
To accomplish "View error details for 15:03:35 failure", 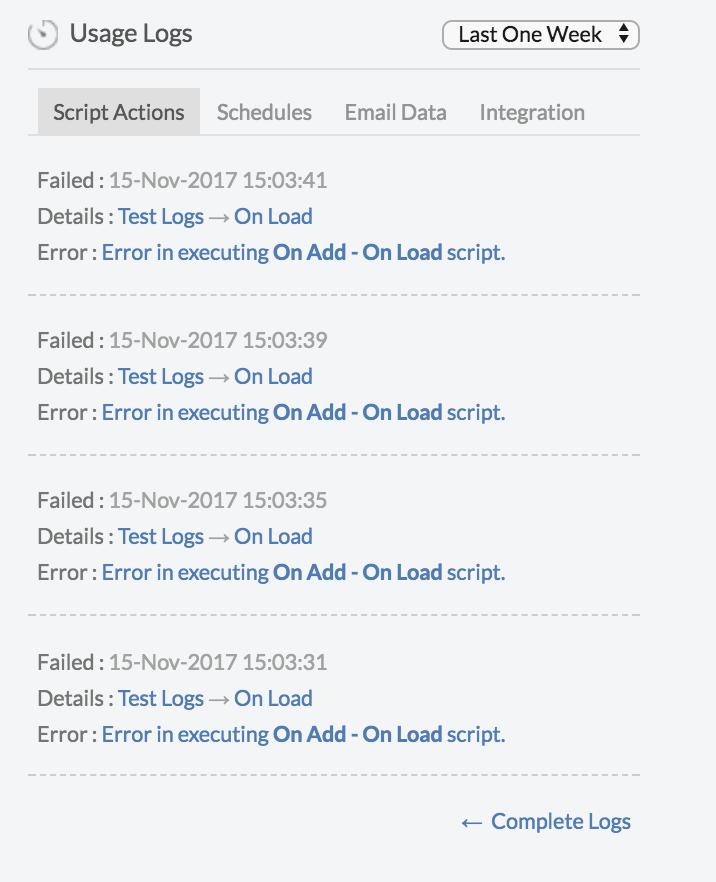I will pyautogui.click(x=304, y=573).
